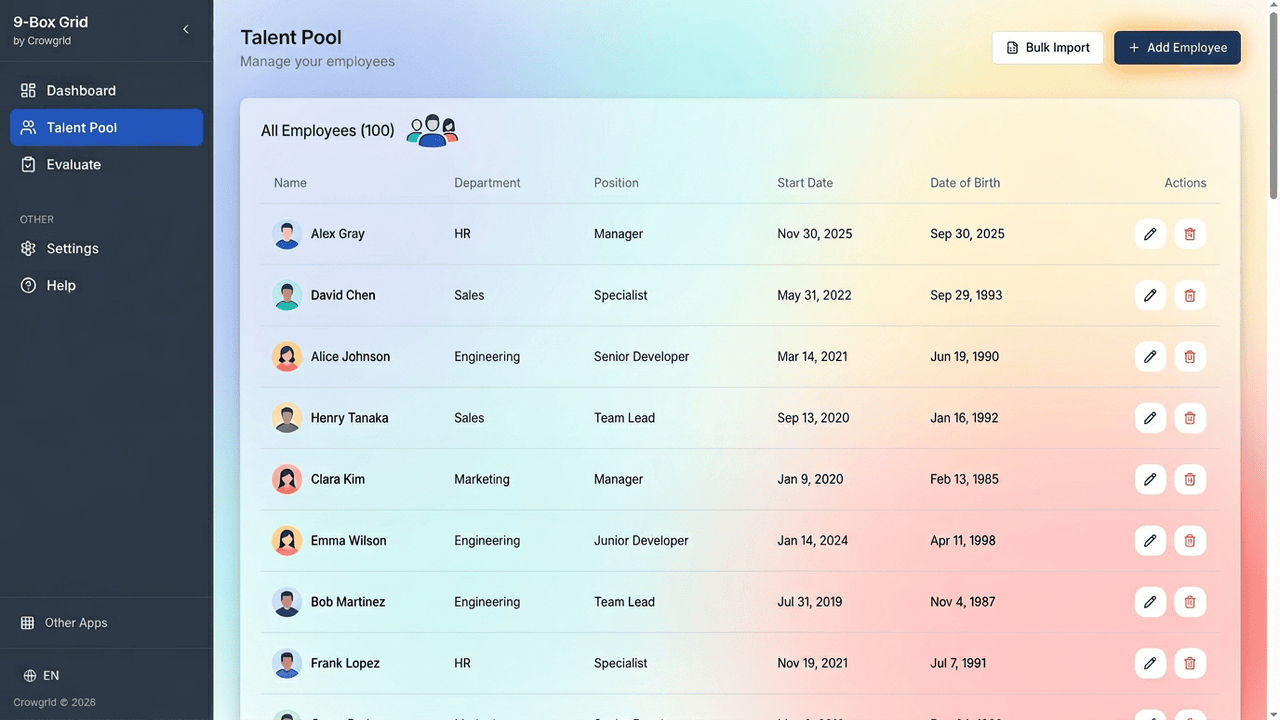Click the EN language globe icon
This screenshot has height=720, width=1280.
coord(25,675)
